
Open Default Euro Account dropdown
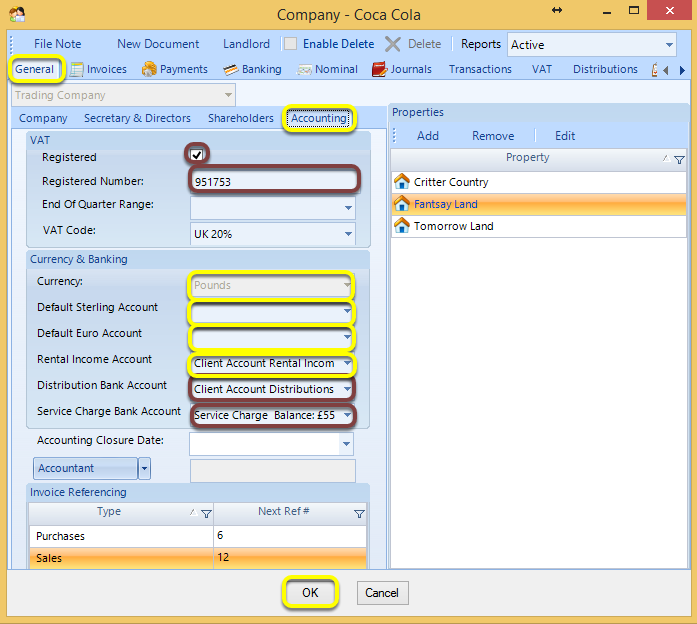(347, 336)
